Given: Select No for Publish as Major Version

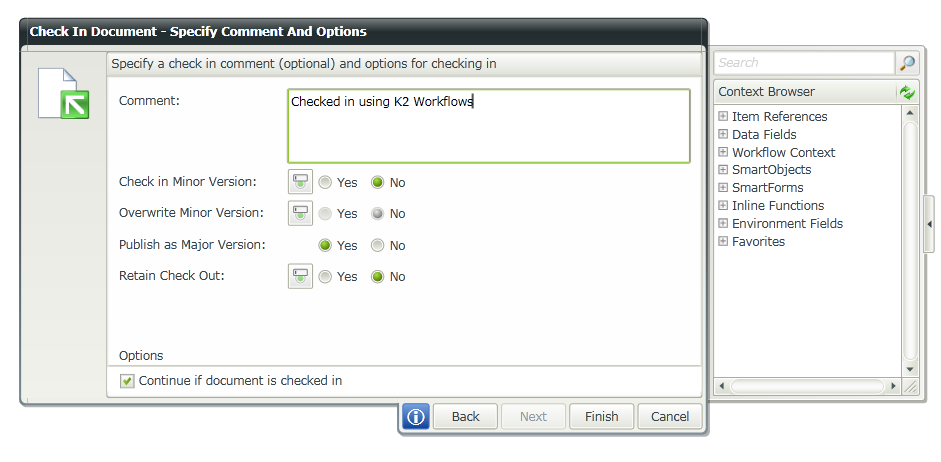Looking at the screenshot, I should click(378, 245).
